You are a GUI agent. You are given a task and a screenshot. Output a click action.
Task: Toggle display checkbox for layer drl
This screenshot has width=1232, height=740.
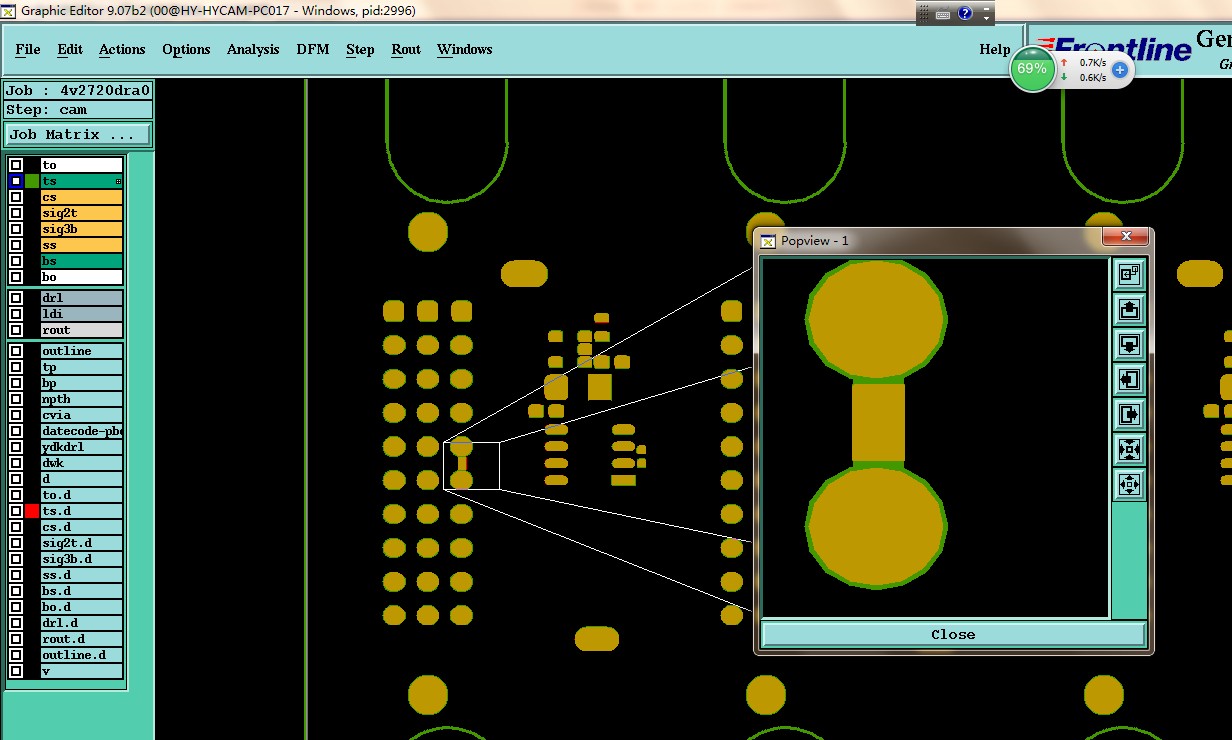coord(16,298)
